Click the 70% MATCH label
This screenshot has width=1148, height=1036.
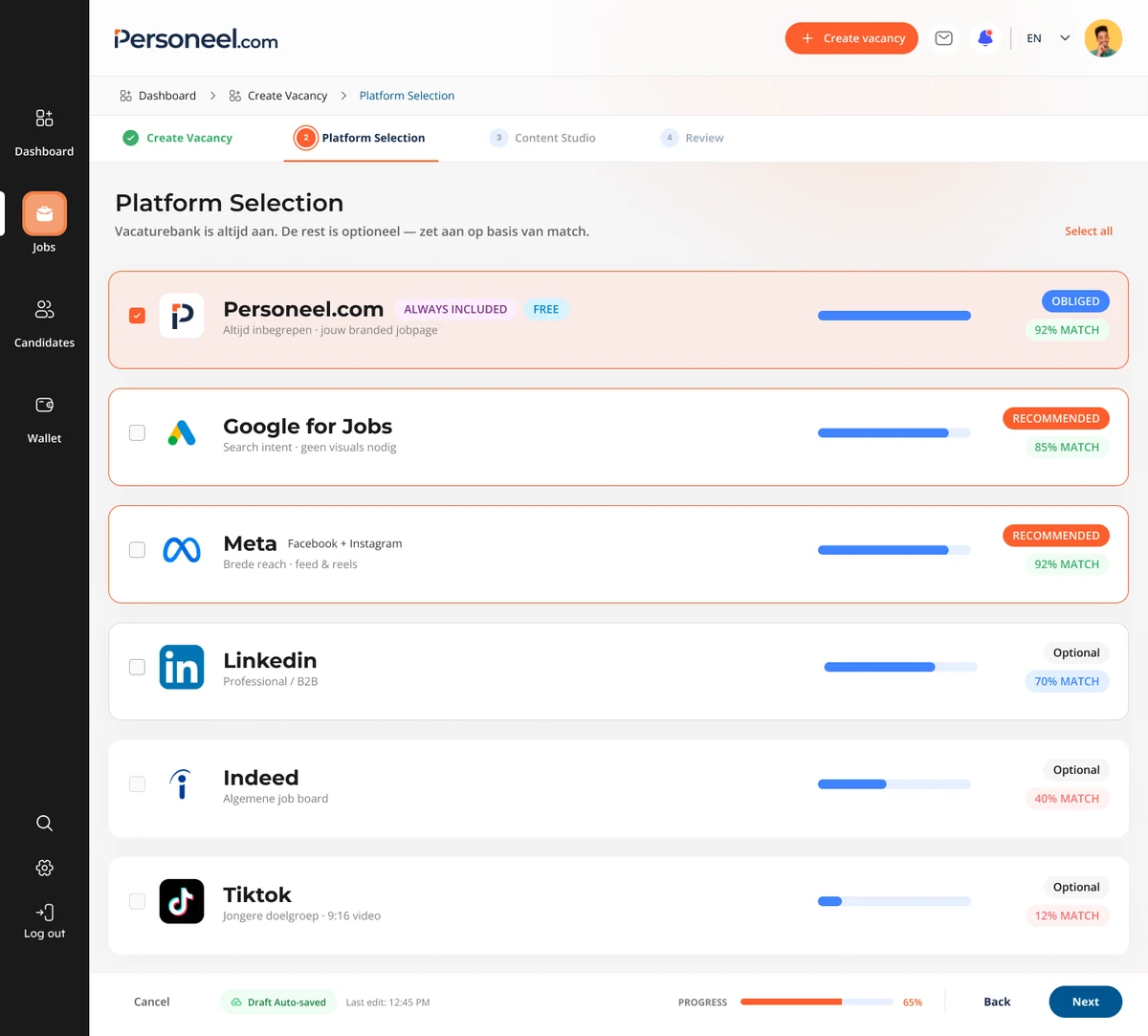pyautogui.click(x=1067, y=681)
